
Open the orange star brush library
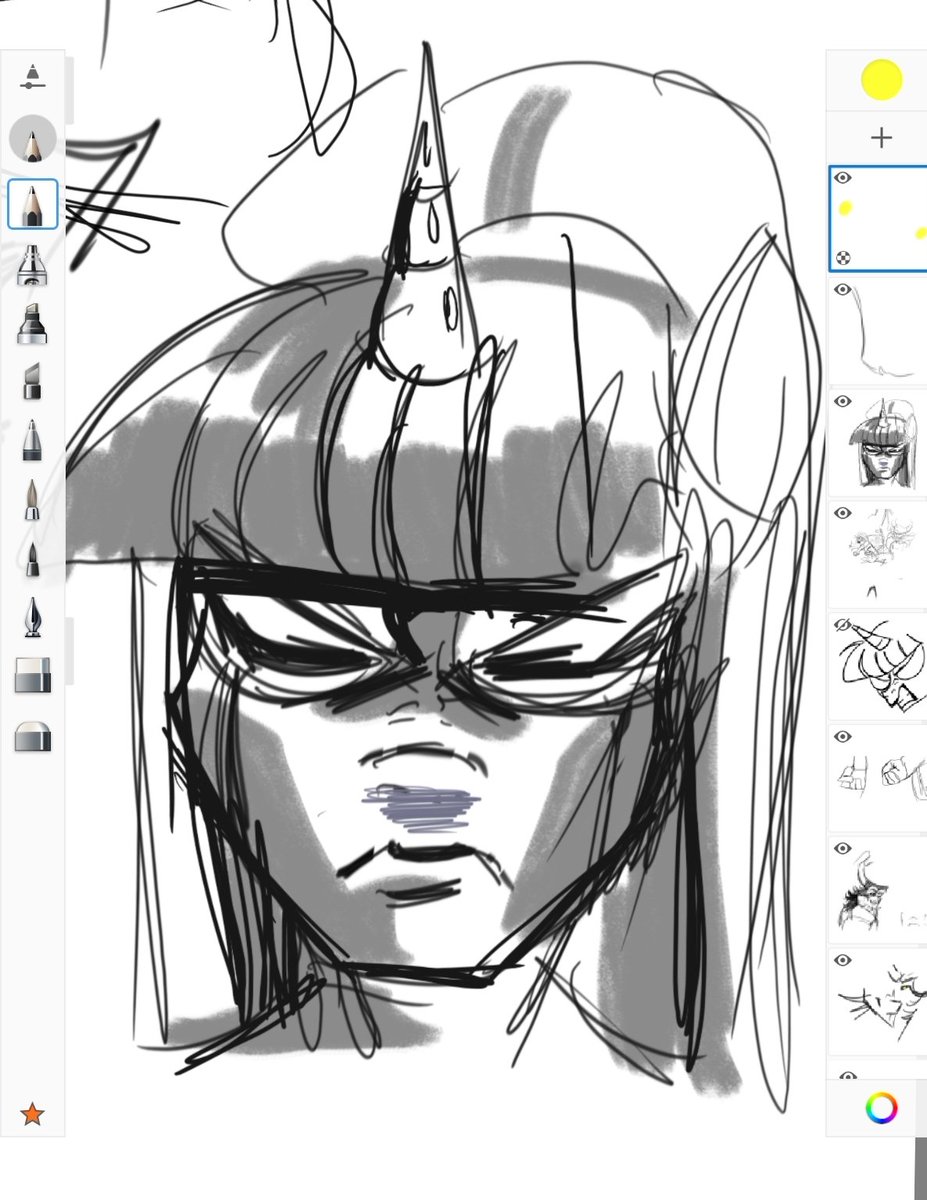click(x=32, y=1113)
